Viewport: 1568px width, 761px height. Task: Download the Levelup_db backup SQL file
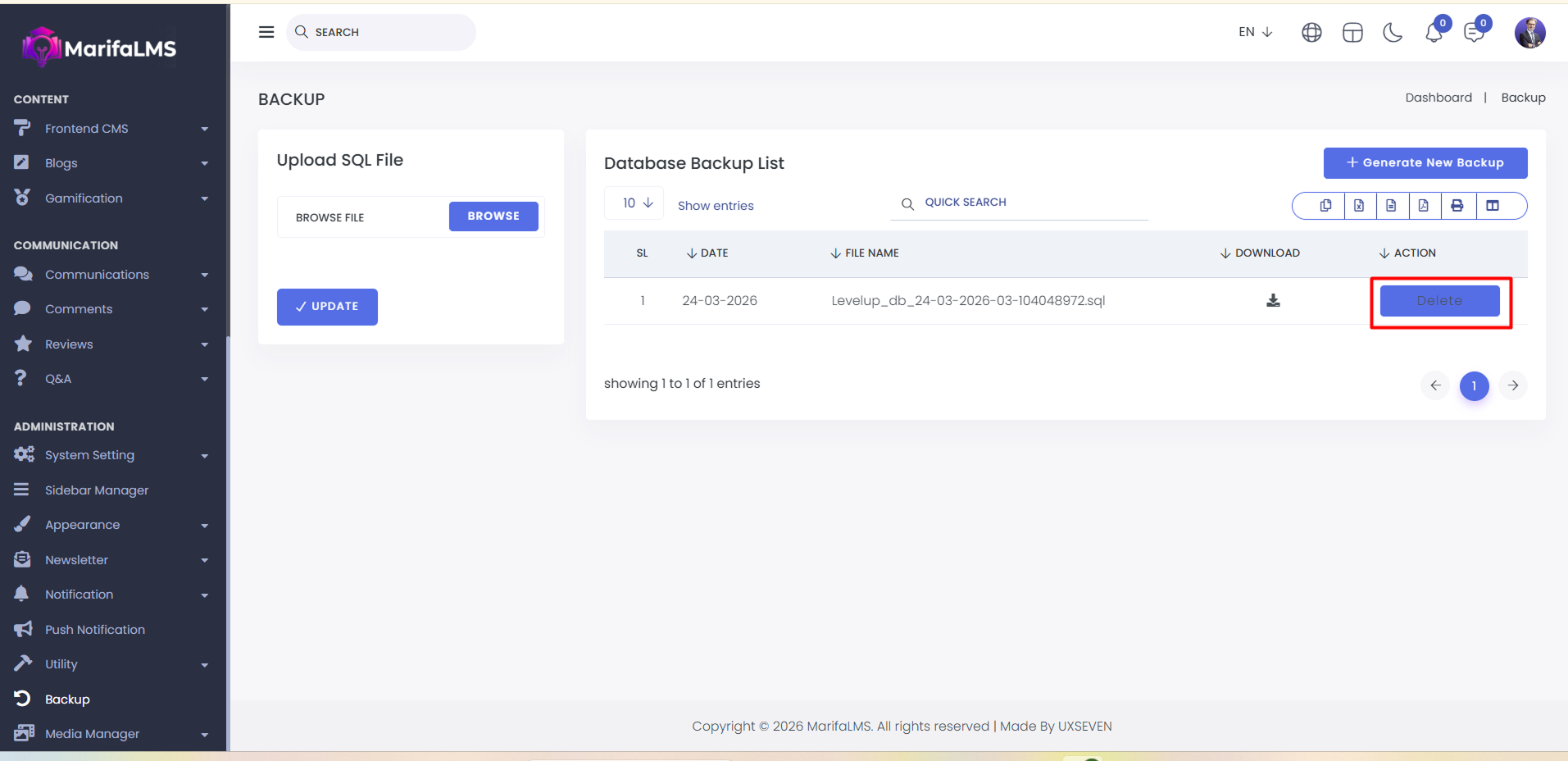click(1273, 301)
